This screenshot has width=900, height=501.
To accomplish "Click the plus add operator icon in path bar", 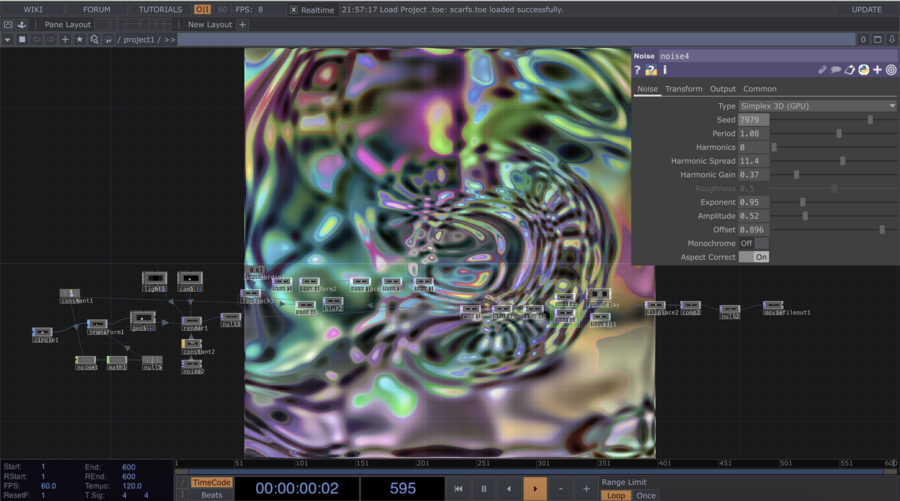I will pos(65,40).
